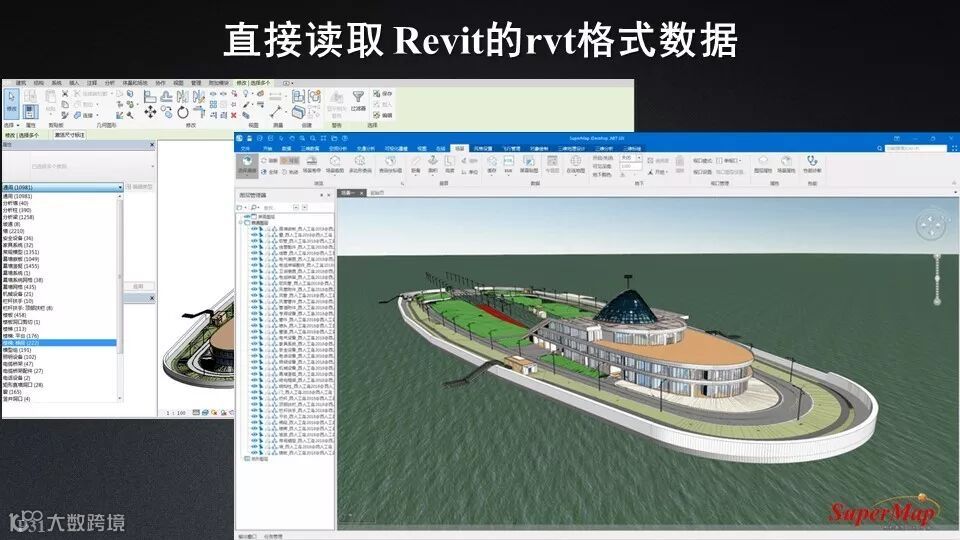Click the 1 : 100 view scale in Revit

176,413
